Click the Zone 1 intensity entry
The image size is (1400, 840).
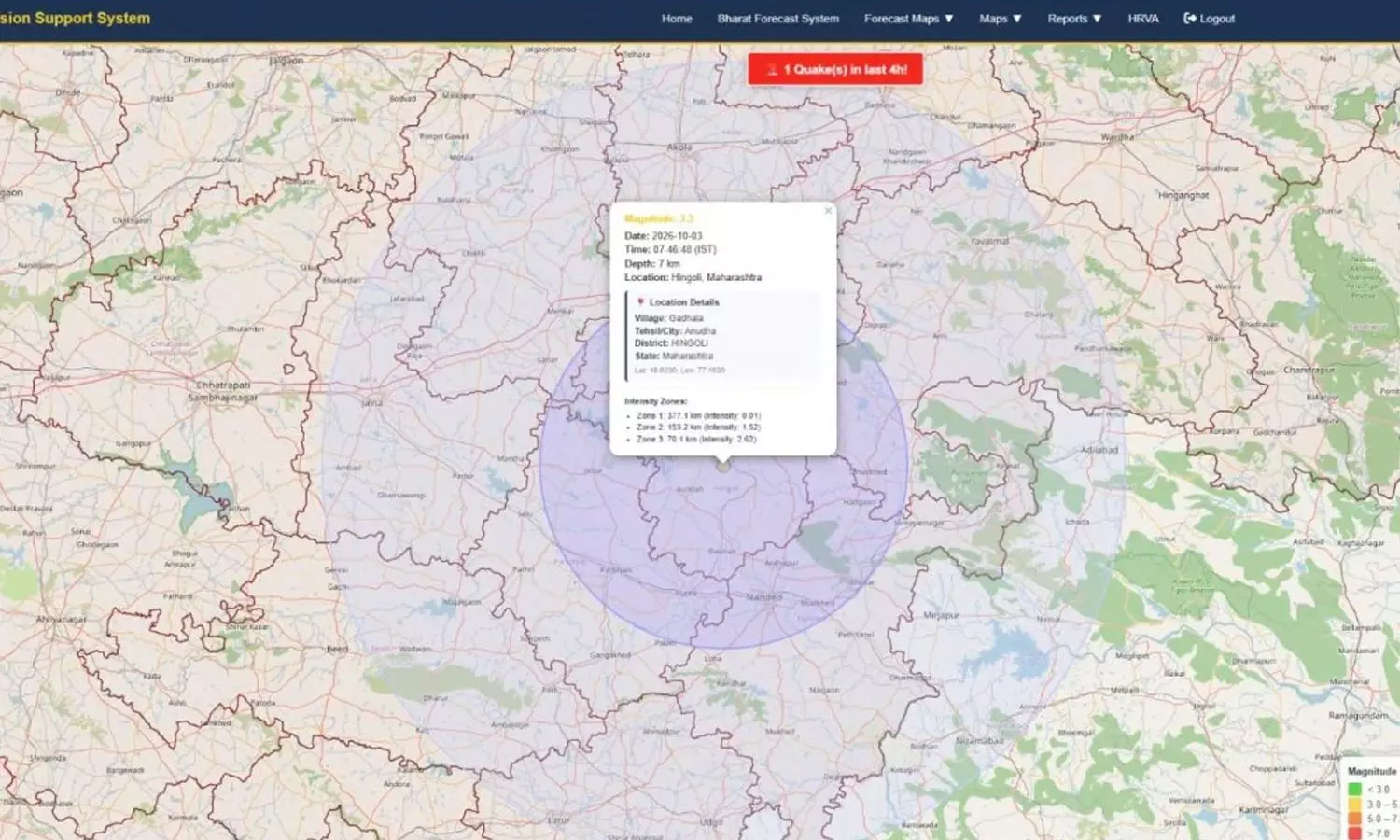(x=699, y=416)
